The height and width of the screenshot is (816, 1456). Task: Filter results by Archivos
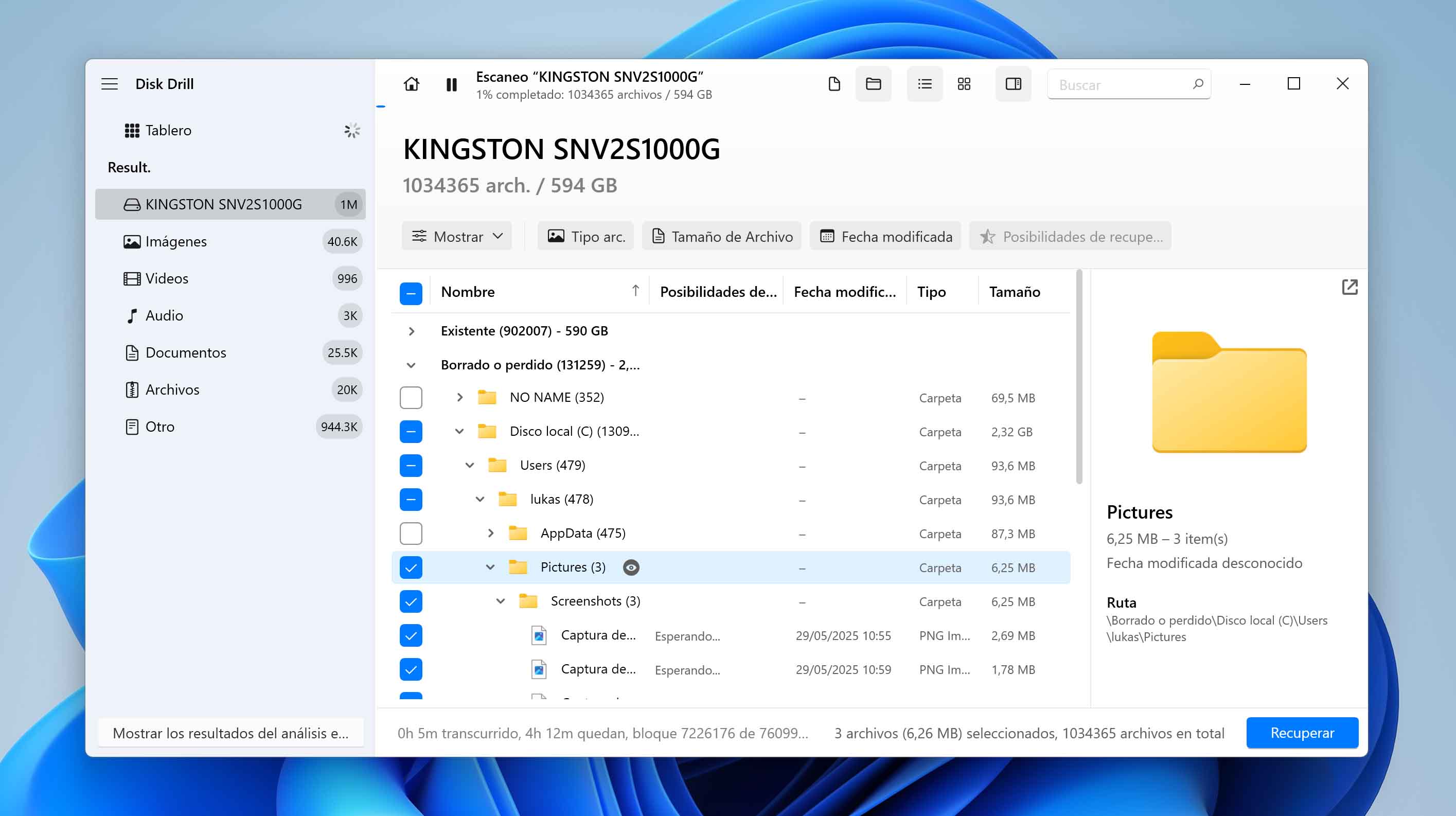(230, 389)
